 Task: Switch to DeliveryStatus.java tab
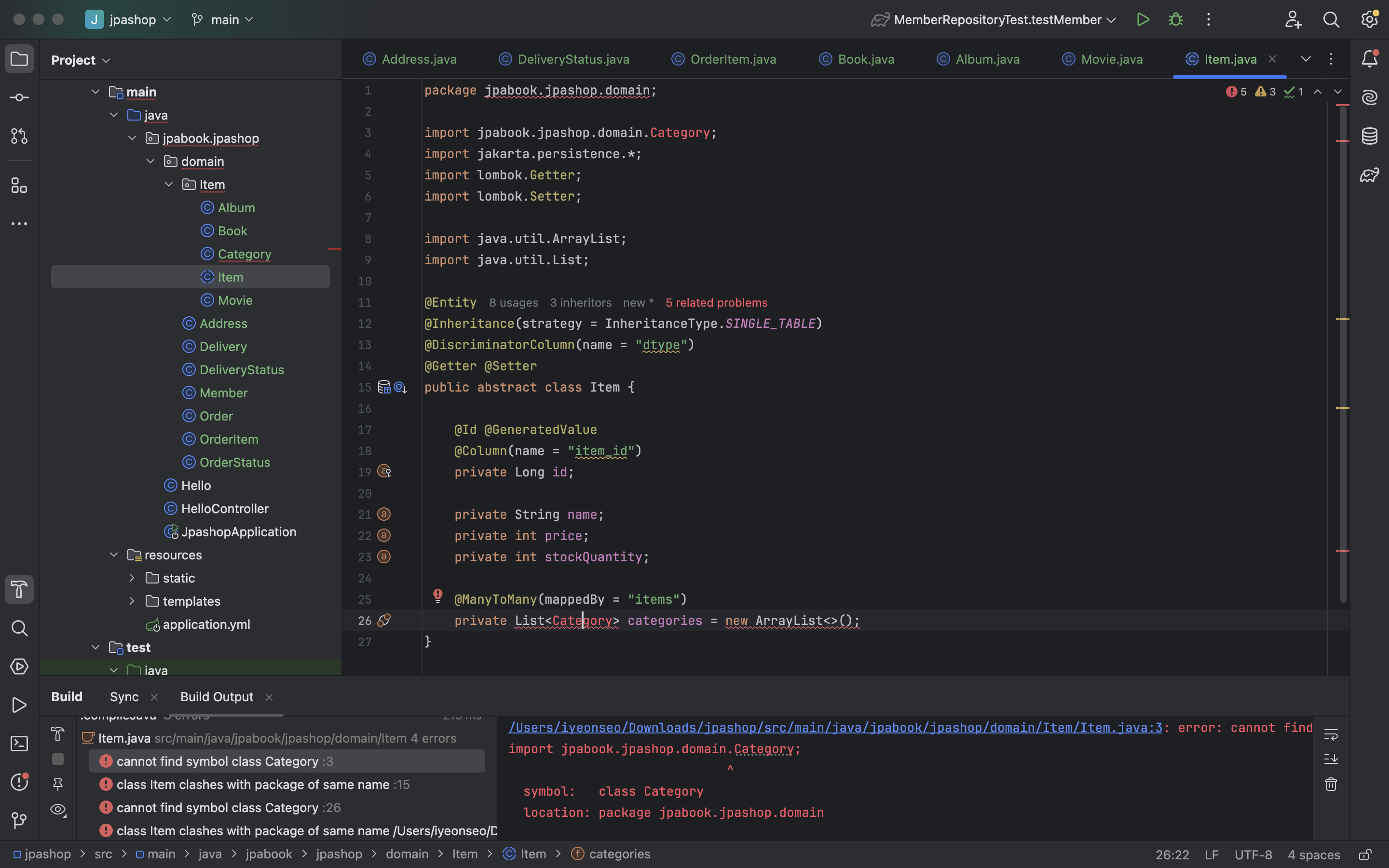click(564, 59)
